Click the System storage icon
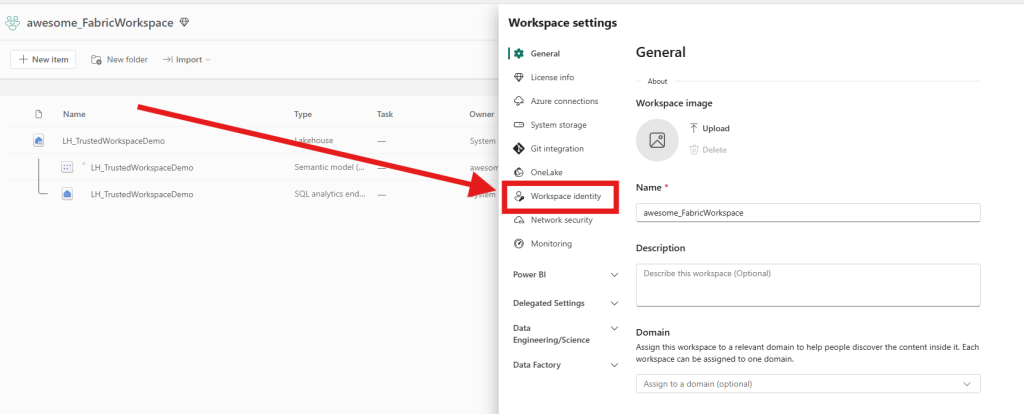The height and width of the screenshot is (414, 1024). tap(519, 125)
